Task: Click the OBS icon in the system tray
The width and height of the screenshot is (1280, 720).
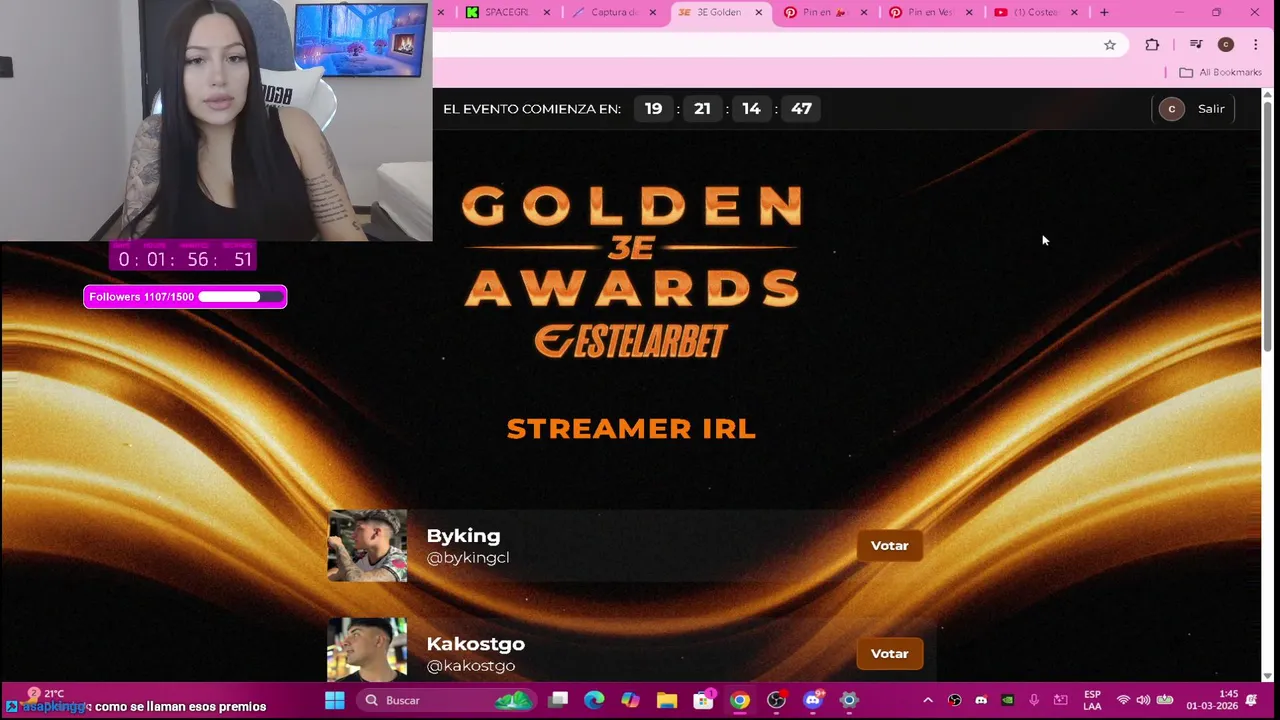Action: (954, 700)
